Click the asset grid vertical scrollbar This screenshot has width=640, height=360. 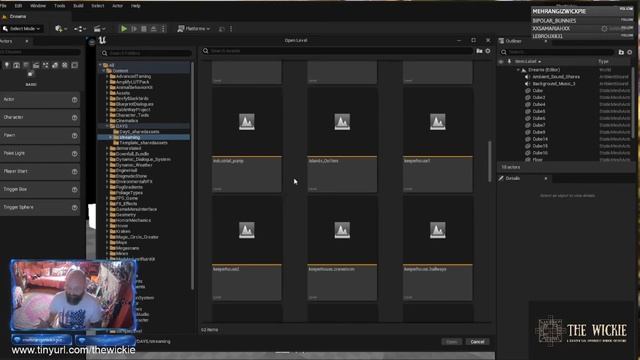point(490,162)
